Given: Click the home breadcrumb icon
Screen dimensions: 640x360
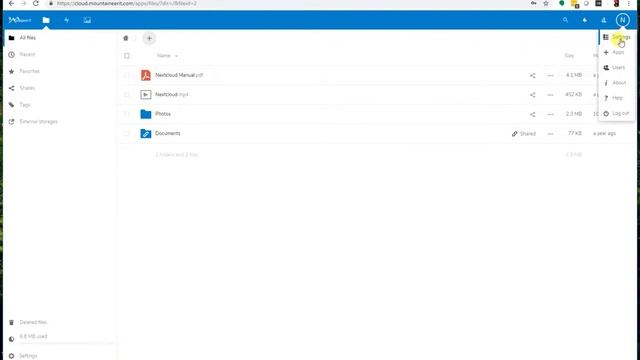Looking at the screenshot, I should coord(126,38).
